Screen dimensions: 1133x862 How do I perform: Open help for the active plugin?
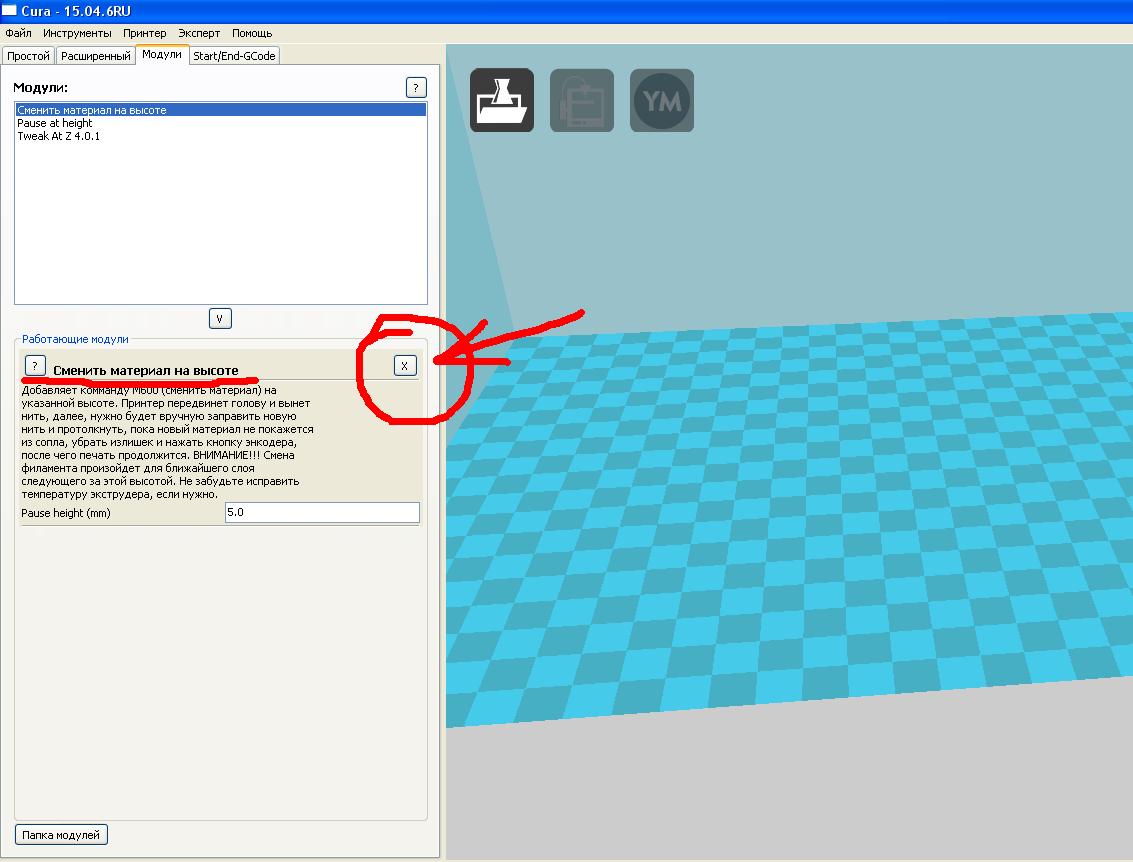[x=35, y=365]
